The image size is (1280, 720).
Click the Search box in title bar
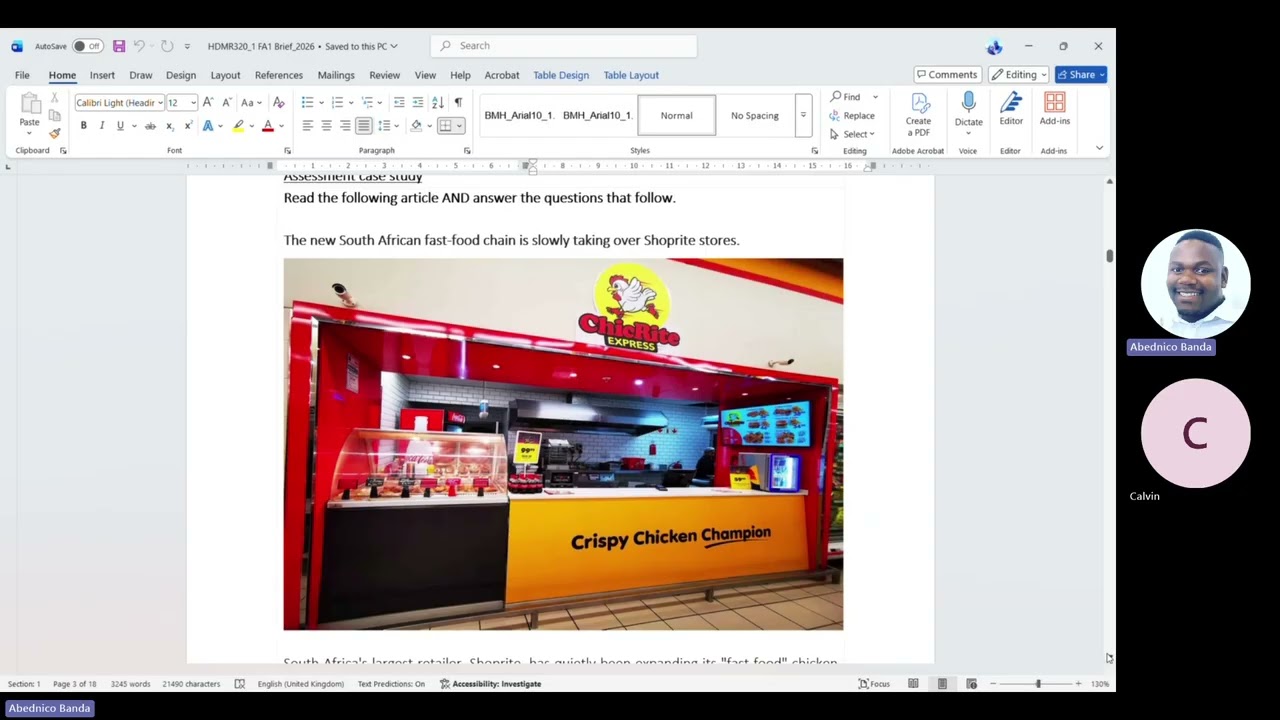coord(564,46)
